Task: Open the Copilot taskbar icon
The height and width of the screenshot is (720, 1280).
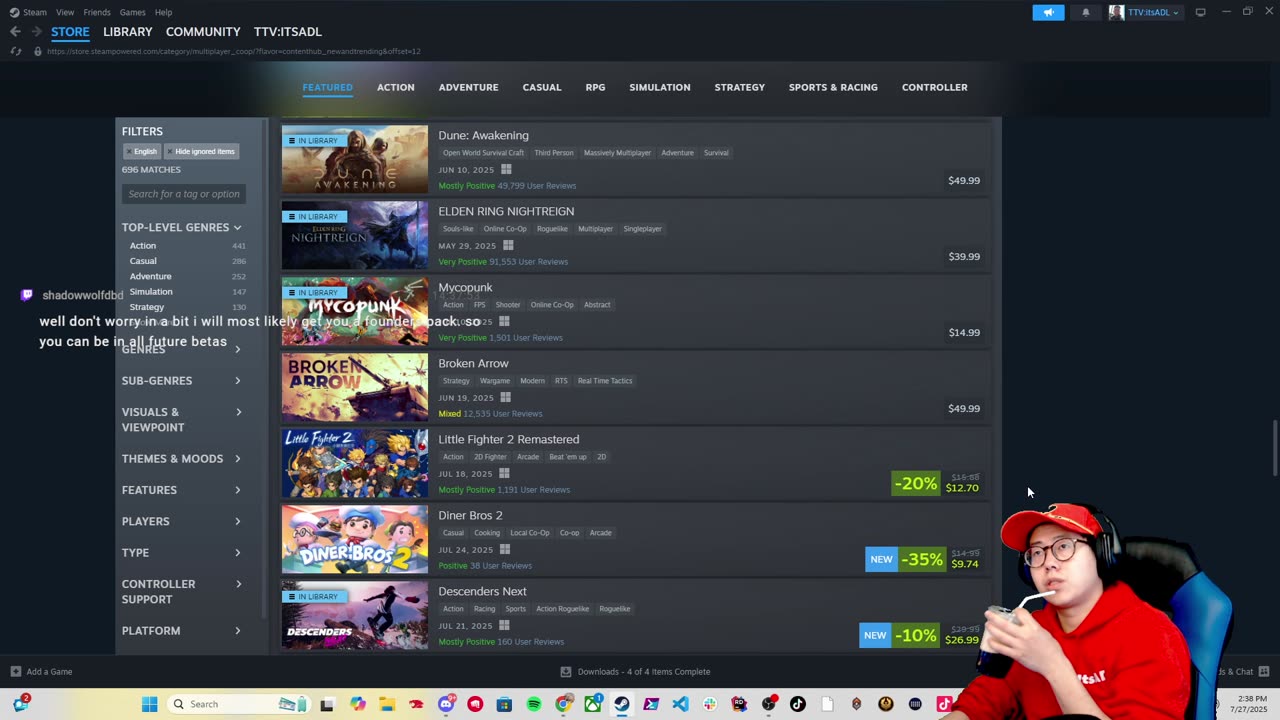Action: pyautogui.click(x=358, y=704)
